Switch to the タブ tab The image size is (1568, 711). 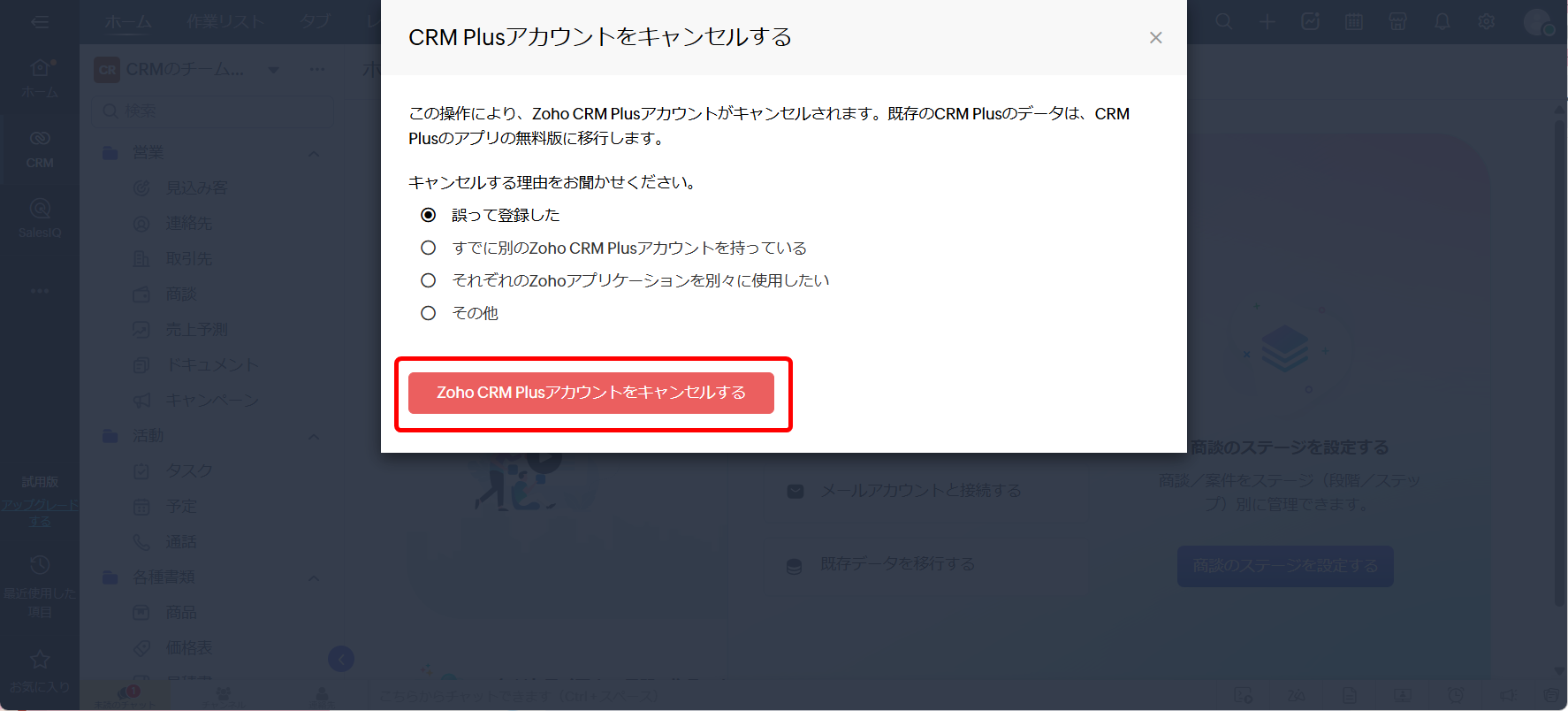315,22
